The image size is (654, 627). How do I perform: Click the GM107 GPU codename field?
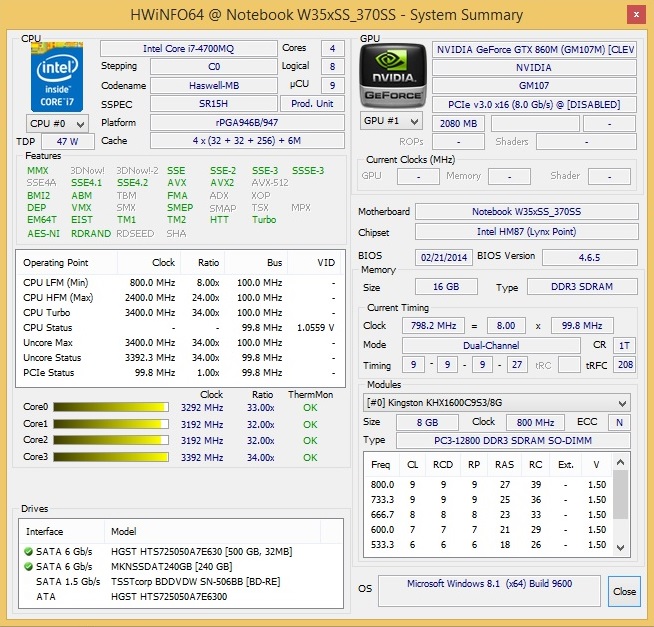[x=534, y=86]
